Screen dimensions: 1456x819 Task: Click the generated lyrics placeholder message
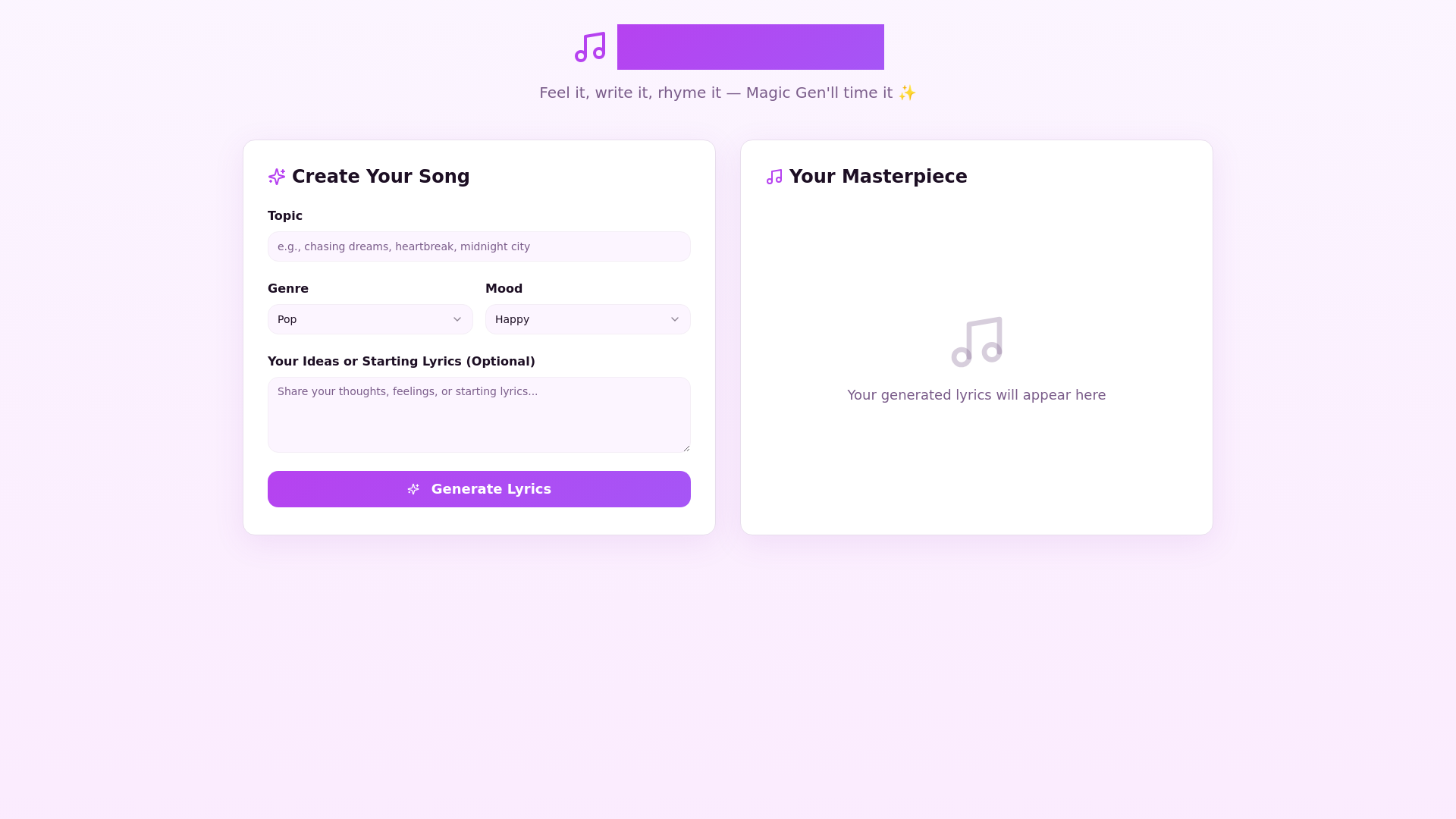pyautogui.click(x=977, y=395)
